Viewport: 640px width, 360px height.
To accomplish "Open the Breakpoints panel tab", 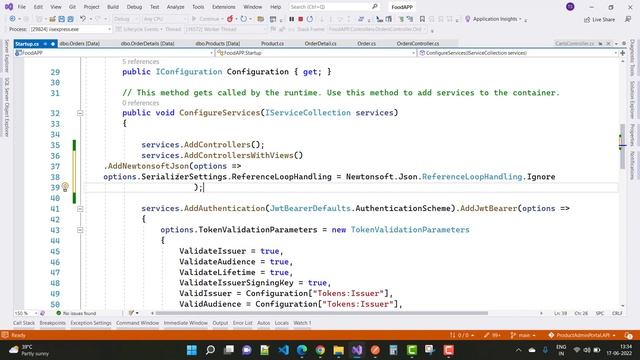I will click(52, 323).
